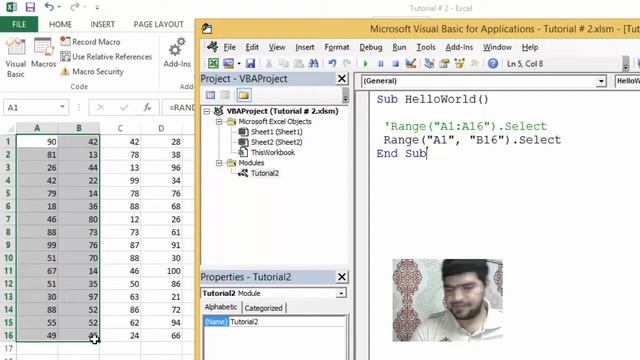Click the Redo icon in Excel title bar

pyautogui.click(x=74, y=7)
